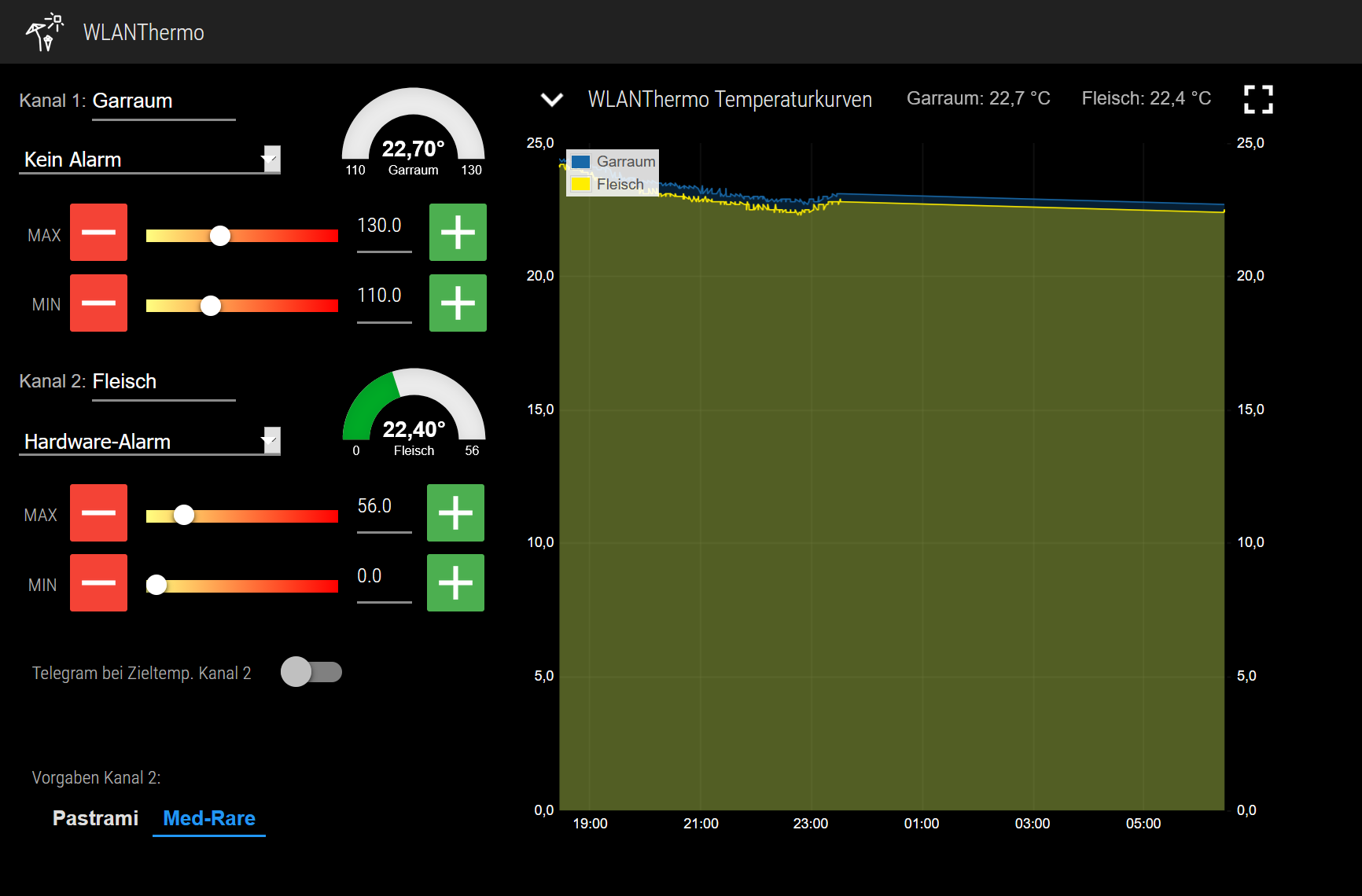This screenshot has width=1362, height=896.
Task: Increase Fleisch MIN with the plus button
Action: [x=455, y=582]
